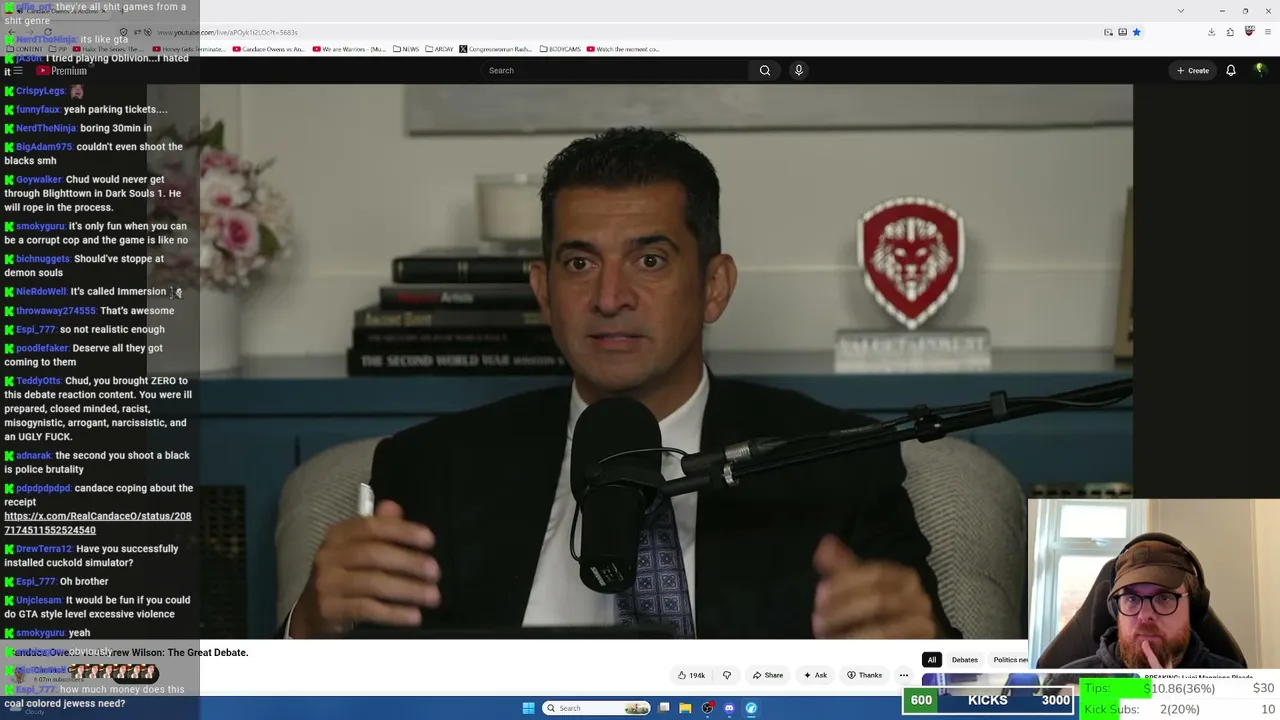1280x720 pixels.
Task: Open the NEWS bookmarks folder
Action: [406, 49]
